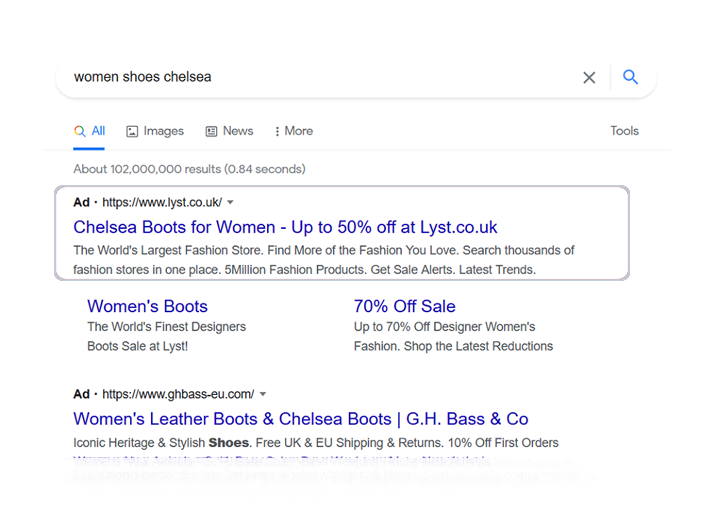Image resolution: width=716 pixels, height=512 pixels.
Task: Open the '70% Off Sale' sitelink
Action: 404,307
